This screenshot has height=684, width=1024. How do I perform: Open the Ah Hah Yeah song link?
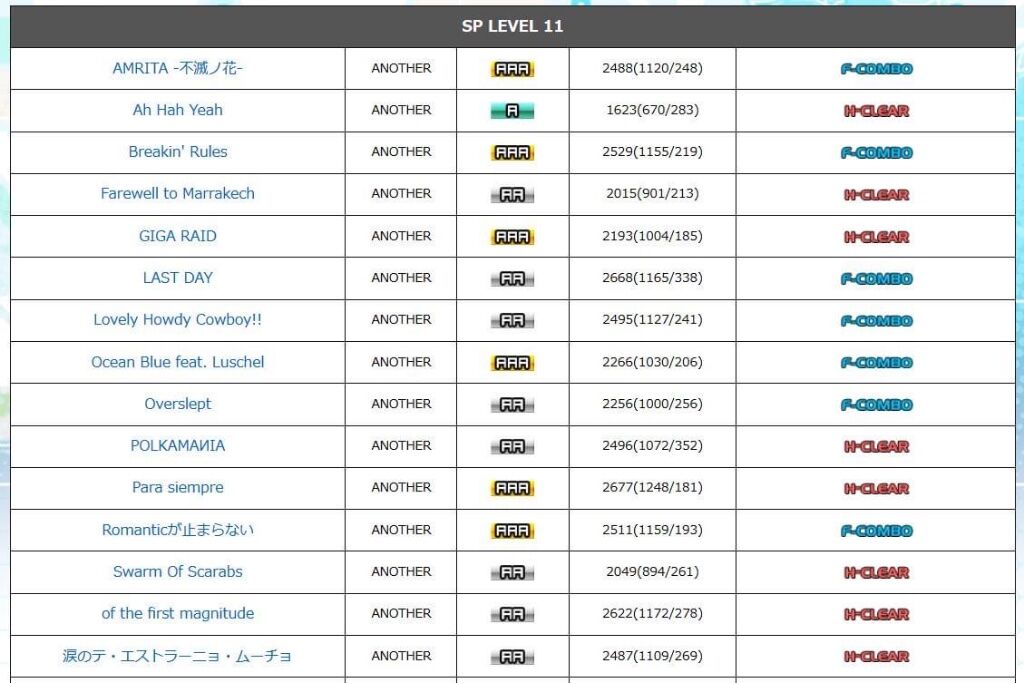[x=178, y=110]
